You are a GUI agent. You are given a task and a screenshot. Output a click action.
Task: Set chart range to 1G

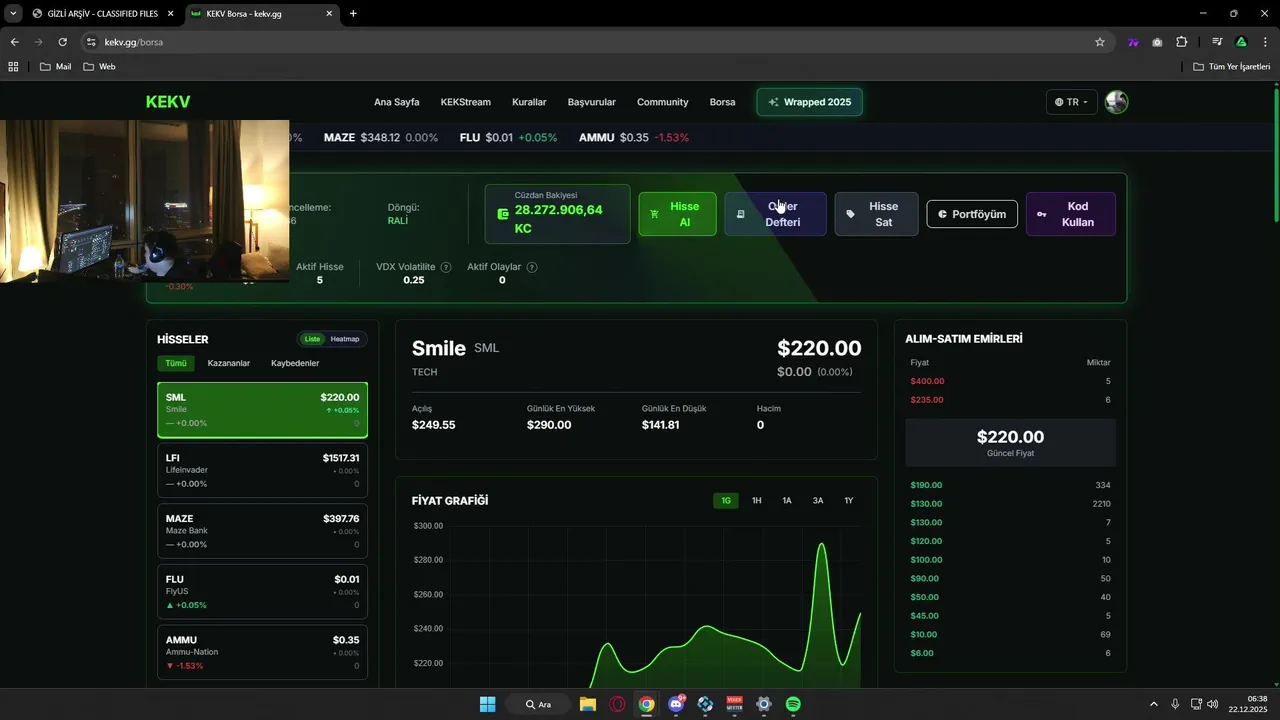point(726,500)
